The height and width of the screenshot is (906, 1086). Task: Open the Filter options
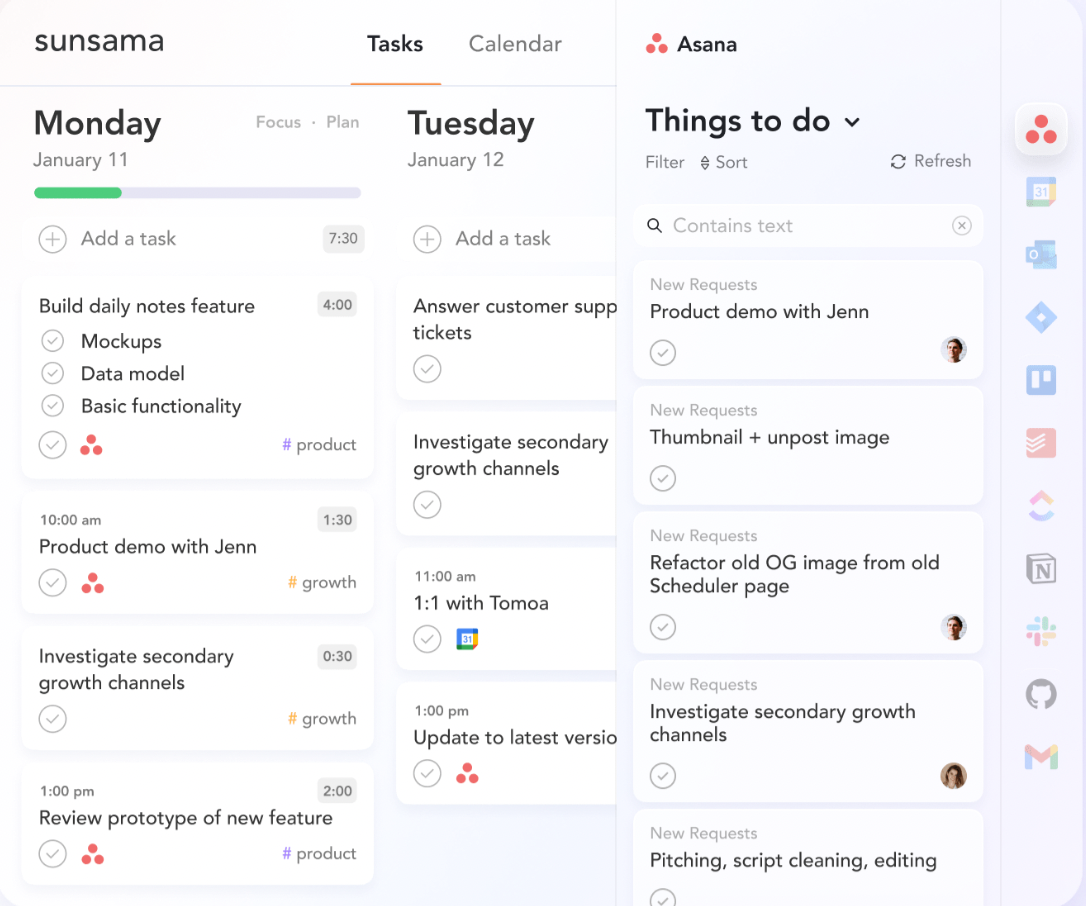665,163
